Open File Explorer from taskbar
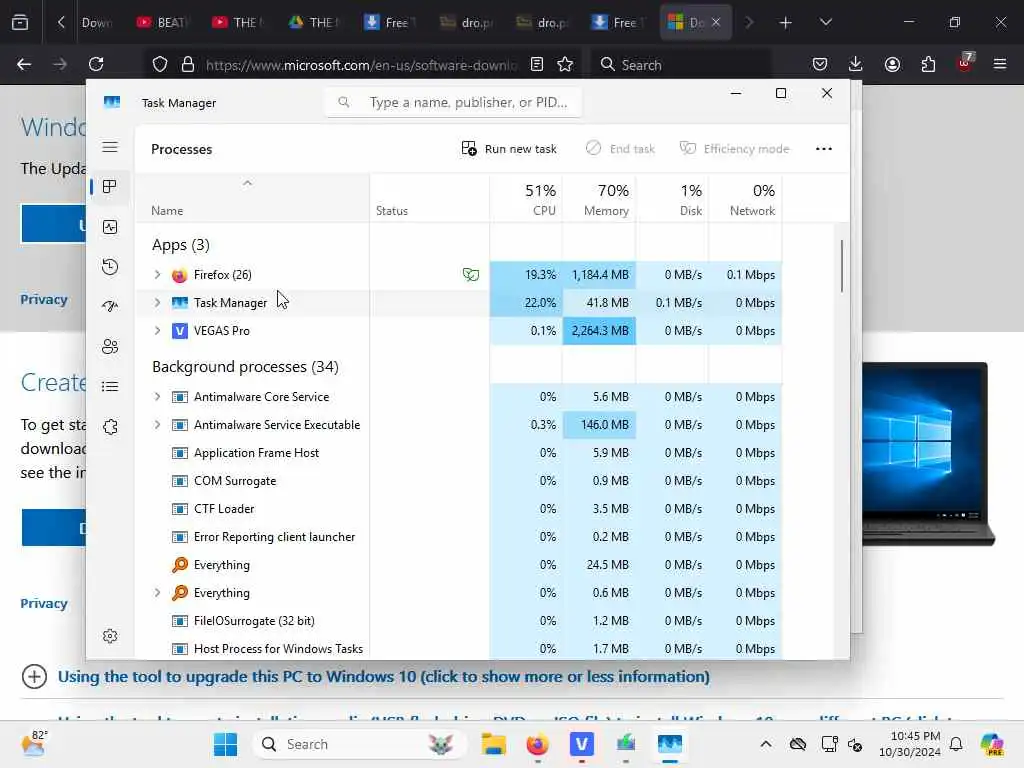1024x768 pixels. click(494, 744)
